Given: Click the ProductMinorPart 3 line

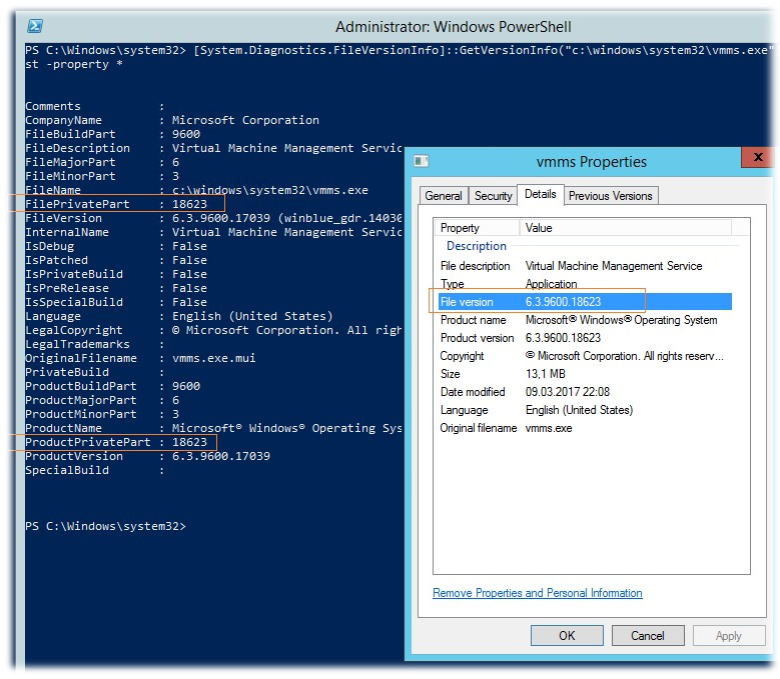Looking at the screenshot, I should click(x=102, y=414).
